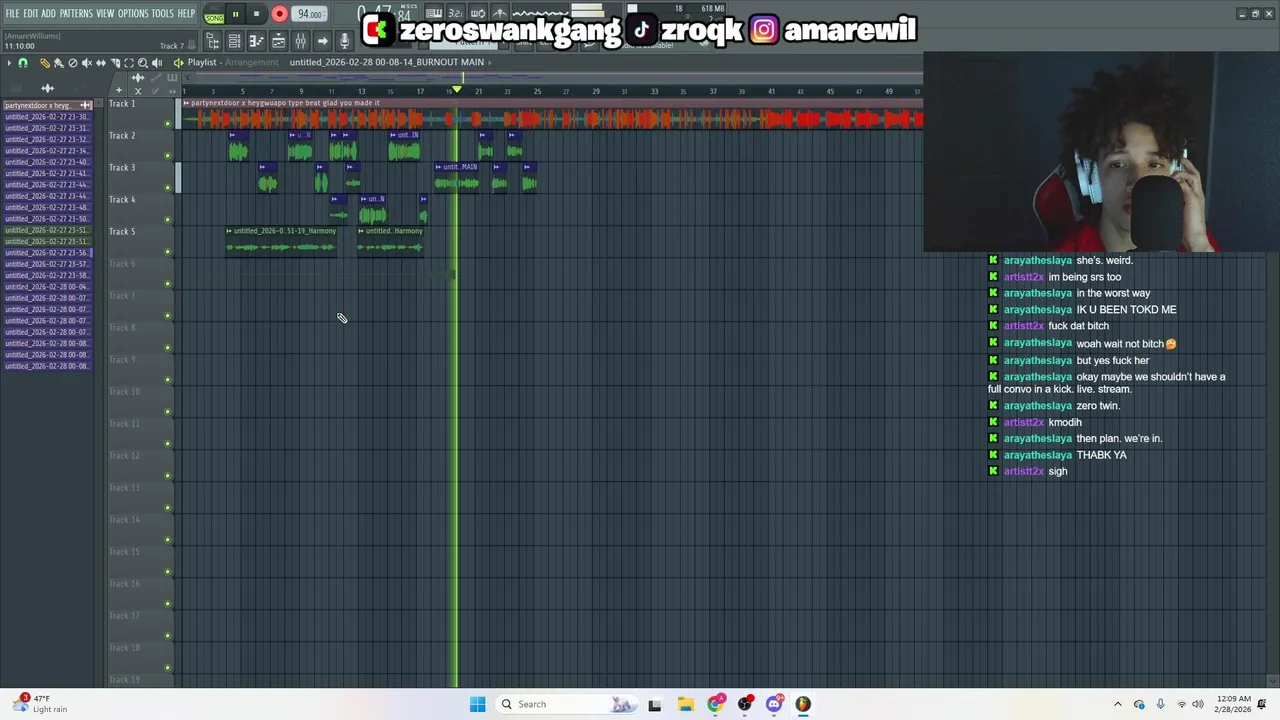Mute Track 1 via its green light

click(x=168, y=124)
